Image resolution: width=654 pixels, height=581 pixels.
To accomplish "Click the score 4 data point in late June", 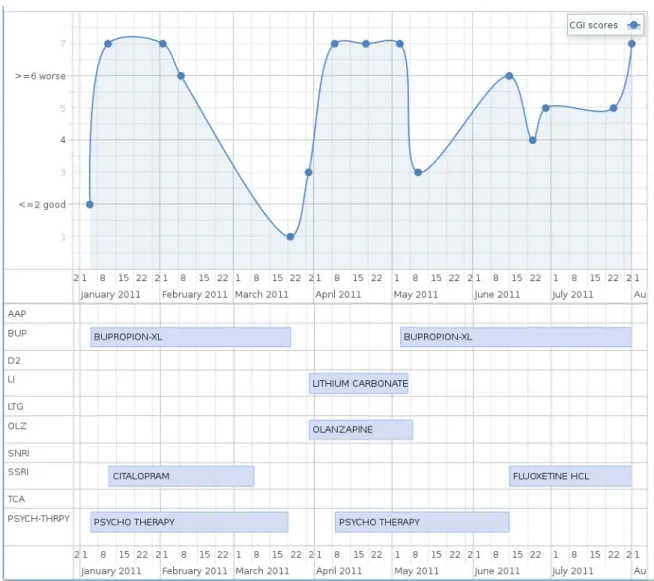I will pyautogui.click(x=533, y=140).
